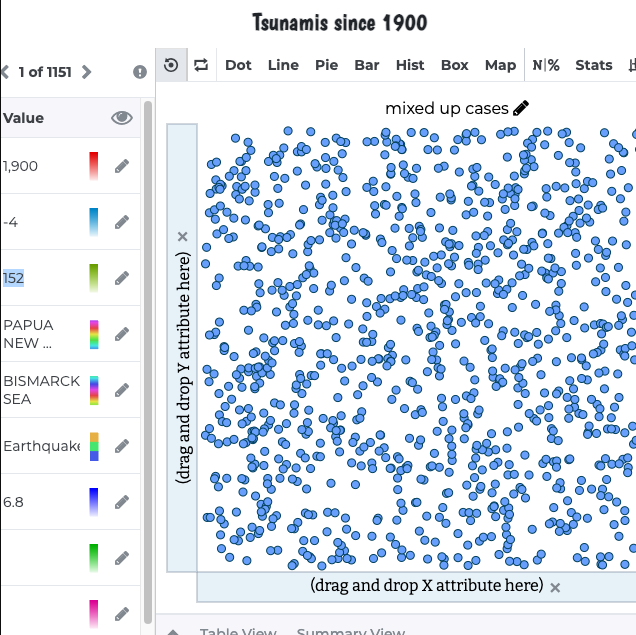Click the value 1,900
This screenshot has width=636, height=635.
20,166
